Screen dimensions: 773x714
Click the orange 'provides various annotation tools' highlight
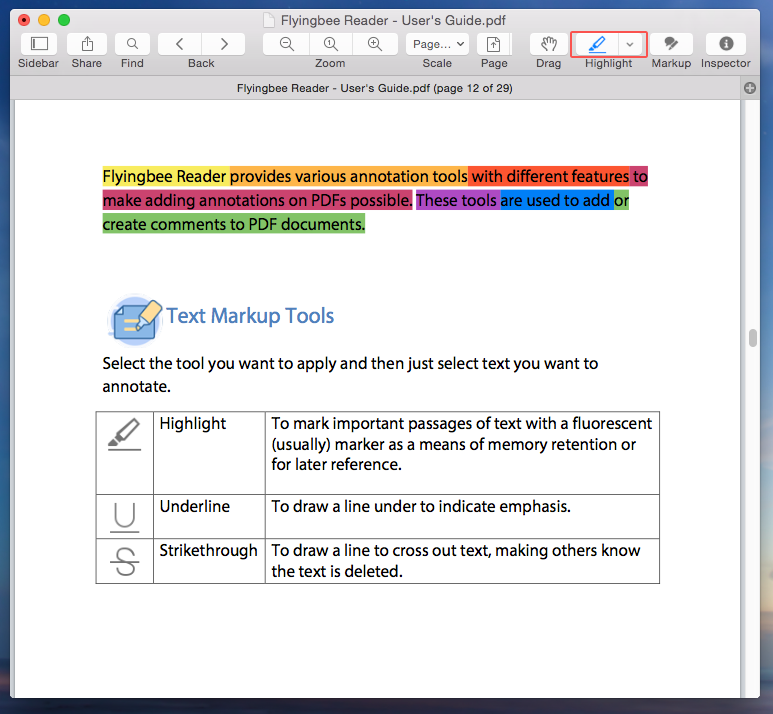[349, 176]
